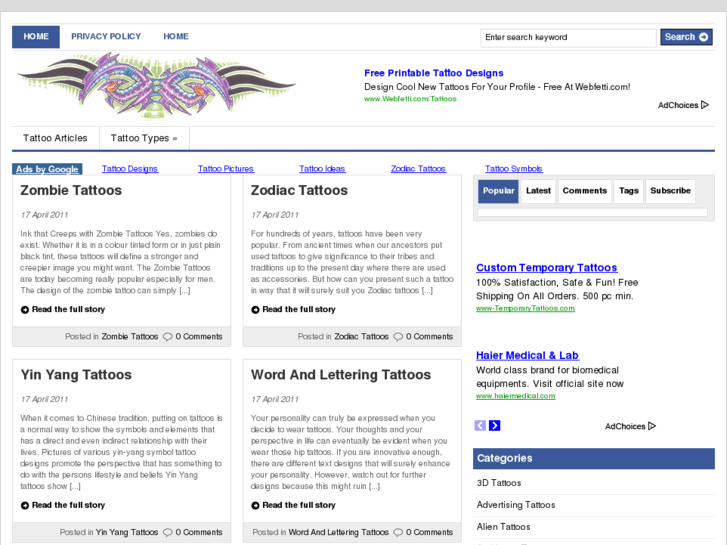
Task: Open 0 Comments on Zodiac Tattoos post
Action: [x=429, y=337]
